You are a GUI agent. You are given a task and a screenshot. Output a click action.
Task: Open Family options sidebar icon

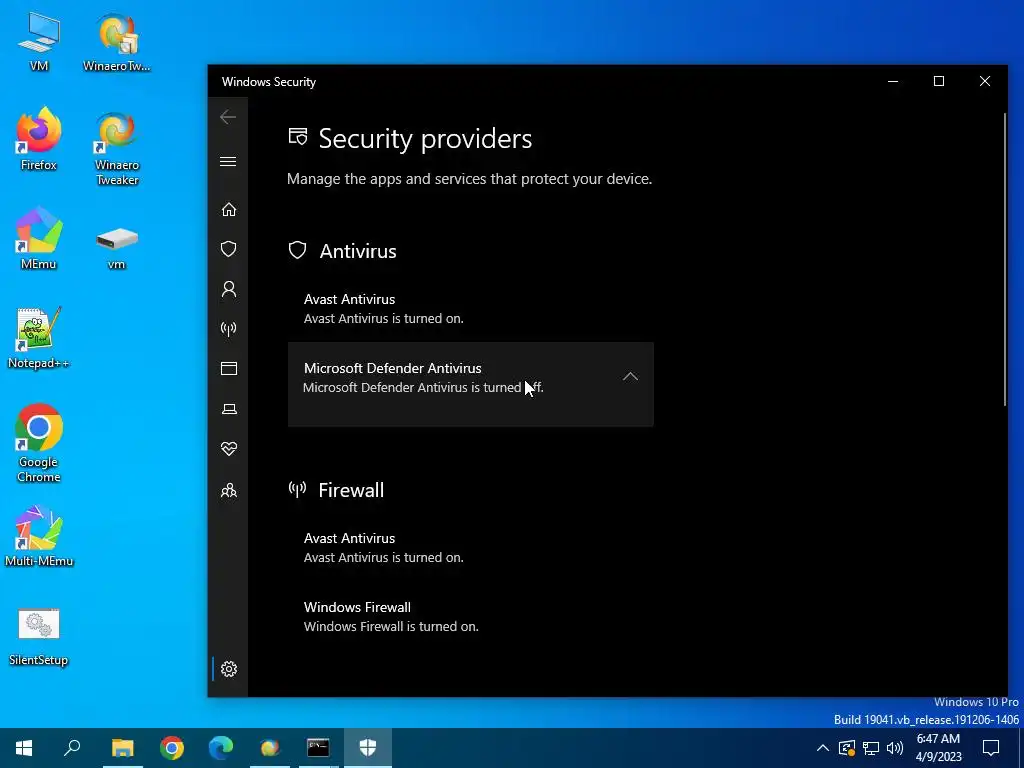[x=229, y=490]
